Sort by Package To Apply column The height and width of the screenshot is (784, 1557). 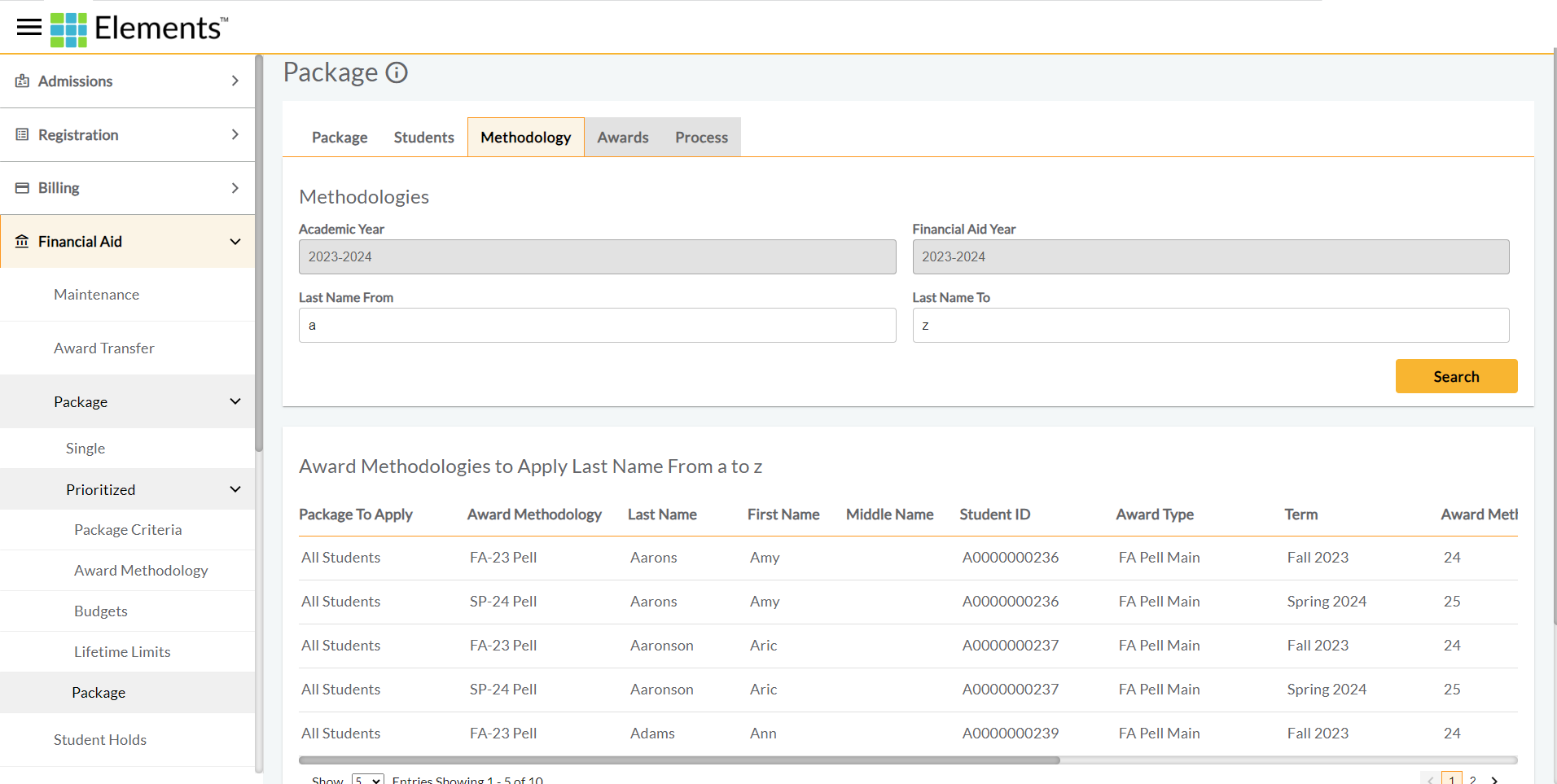[355, 515]
